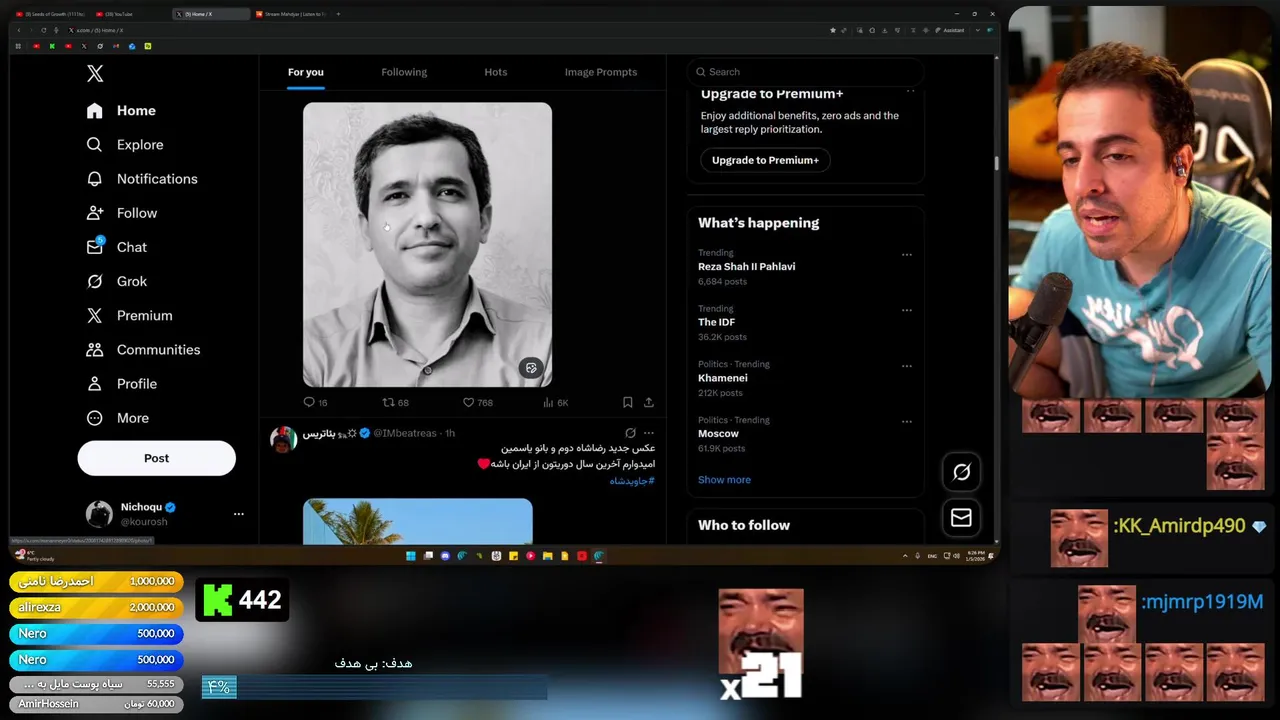Switch to Seeds of Growth browser tab
The image size is (1280, 720).
pyautogui.click(x=50, y=14)
